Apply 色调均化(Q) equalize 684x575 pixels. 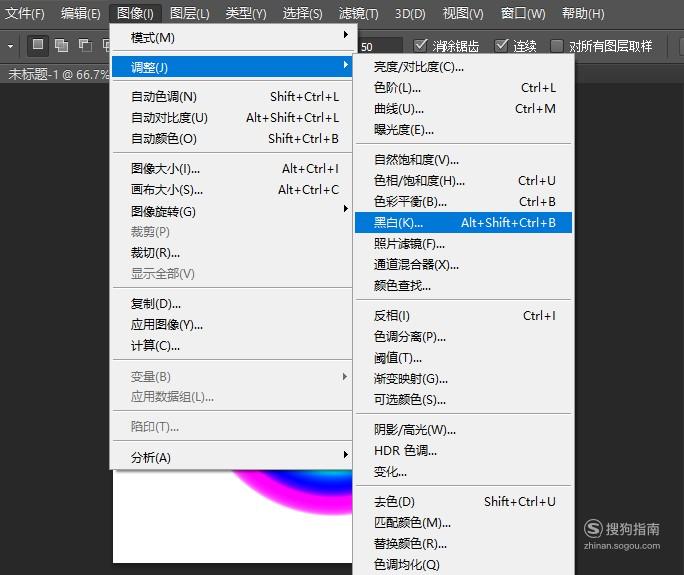[463, 565]
